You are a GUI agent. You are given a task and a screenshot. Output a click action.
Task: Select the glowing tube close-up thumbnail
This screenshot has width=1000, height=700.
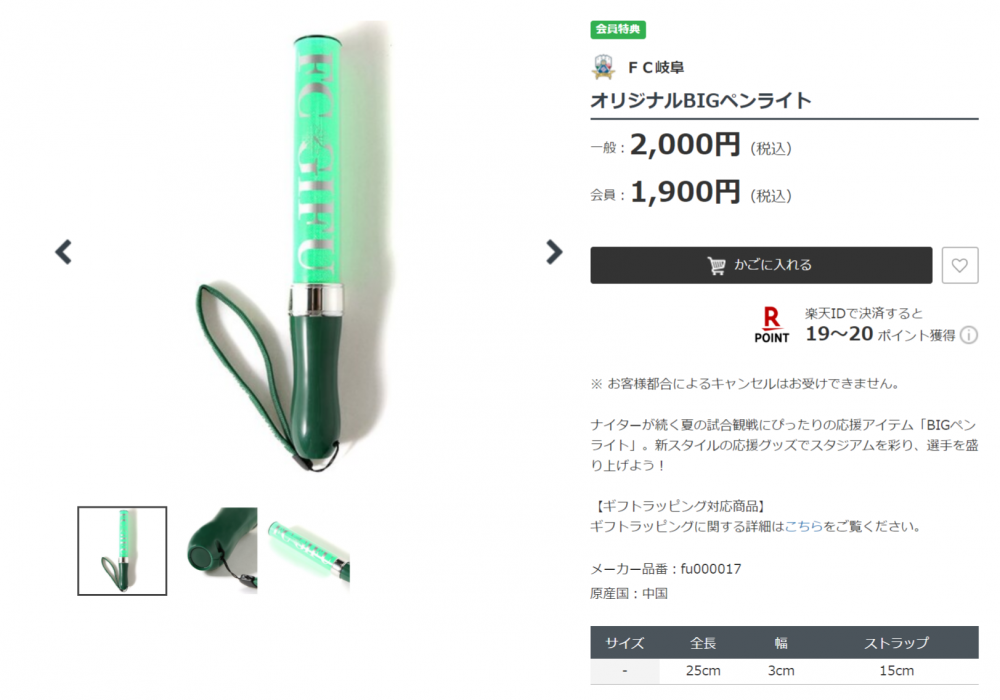(x=308, y=551)
